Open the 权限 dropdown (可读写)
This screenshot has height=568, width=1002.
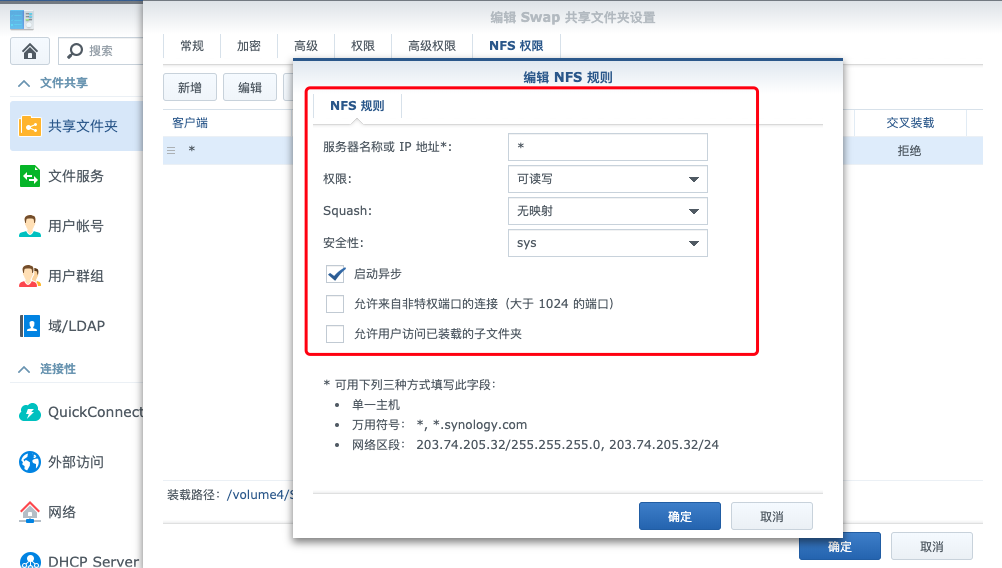(x=608, y=179)
